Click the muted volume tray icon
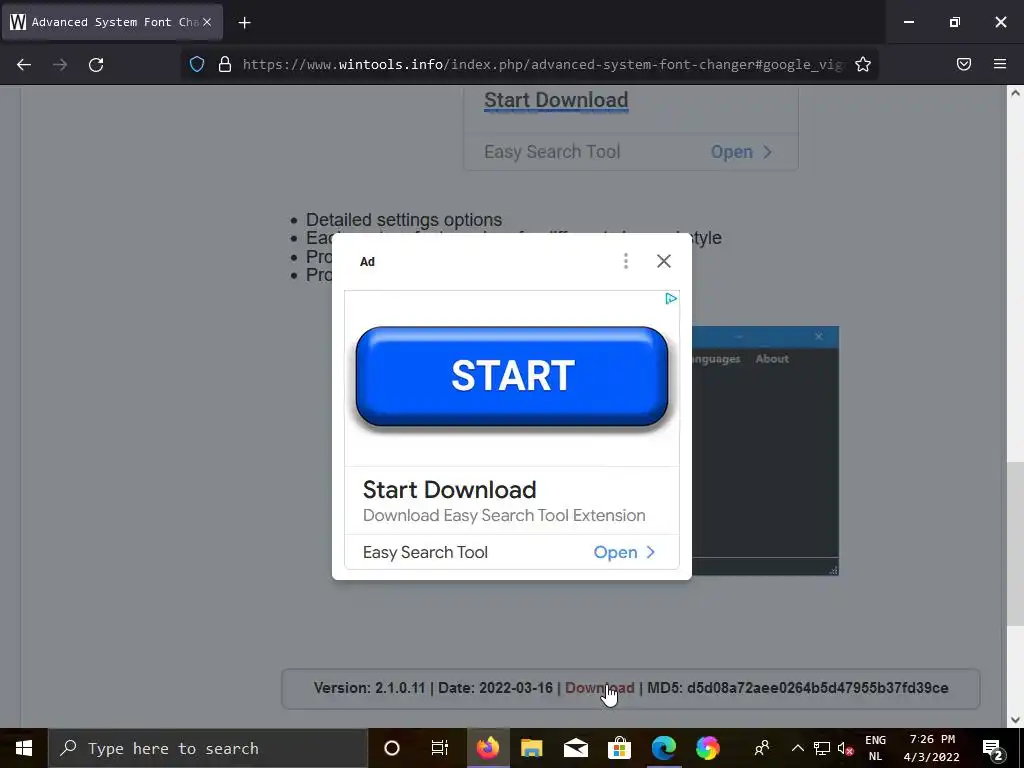 coord(846,748)
